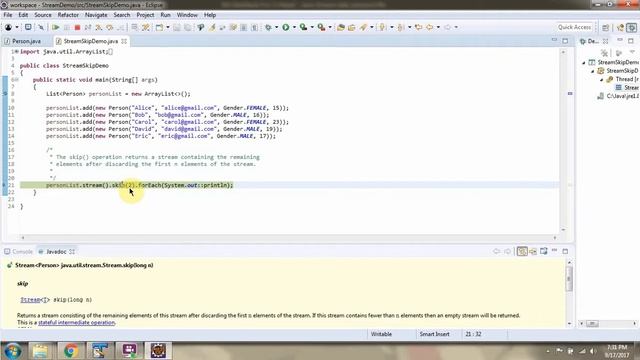Select the Javadoc view tab

click(x=56, y=251)
